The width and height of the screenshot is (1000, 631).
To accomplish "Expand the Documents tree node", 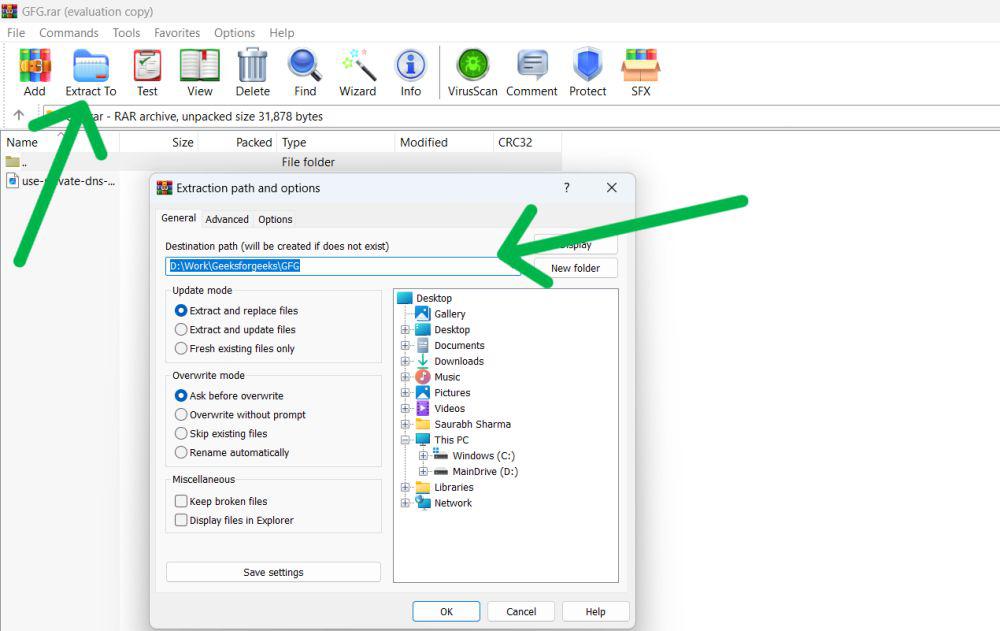I will click(x=405, y=345).
